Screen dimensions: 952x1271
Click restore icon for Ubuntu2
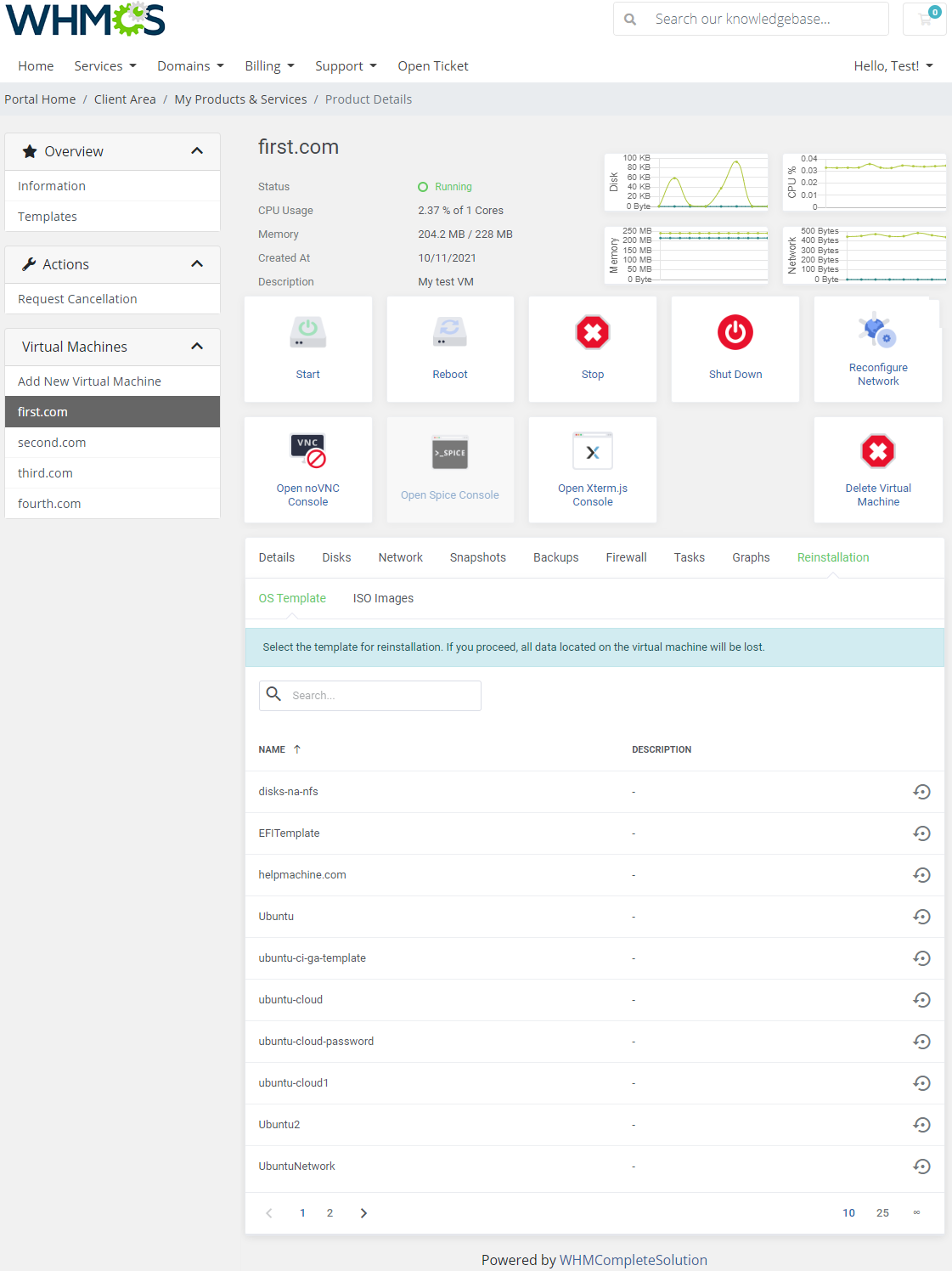pos(921,1125)
